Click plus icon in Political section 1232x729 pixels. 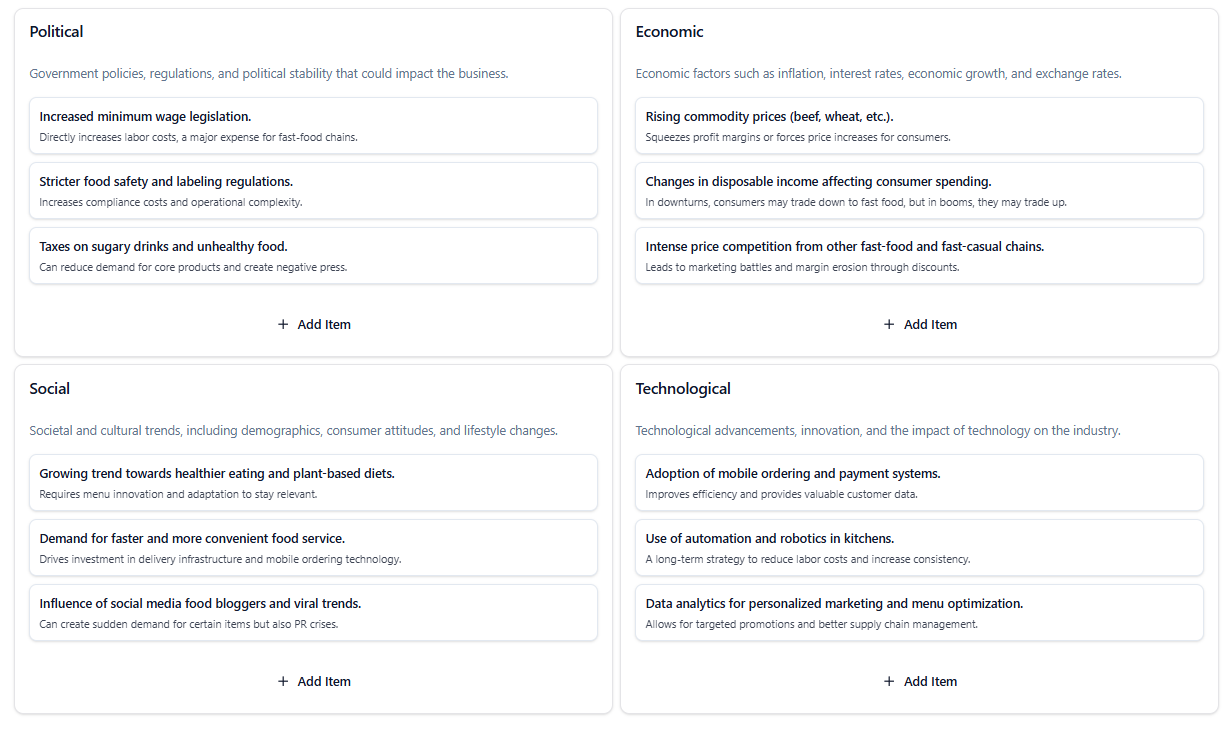(x=283, y=325)
